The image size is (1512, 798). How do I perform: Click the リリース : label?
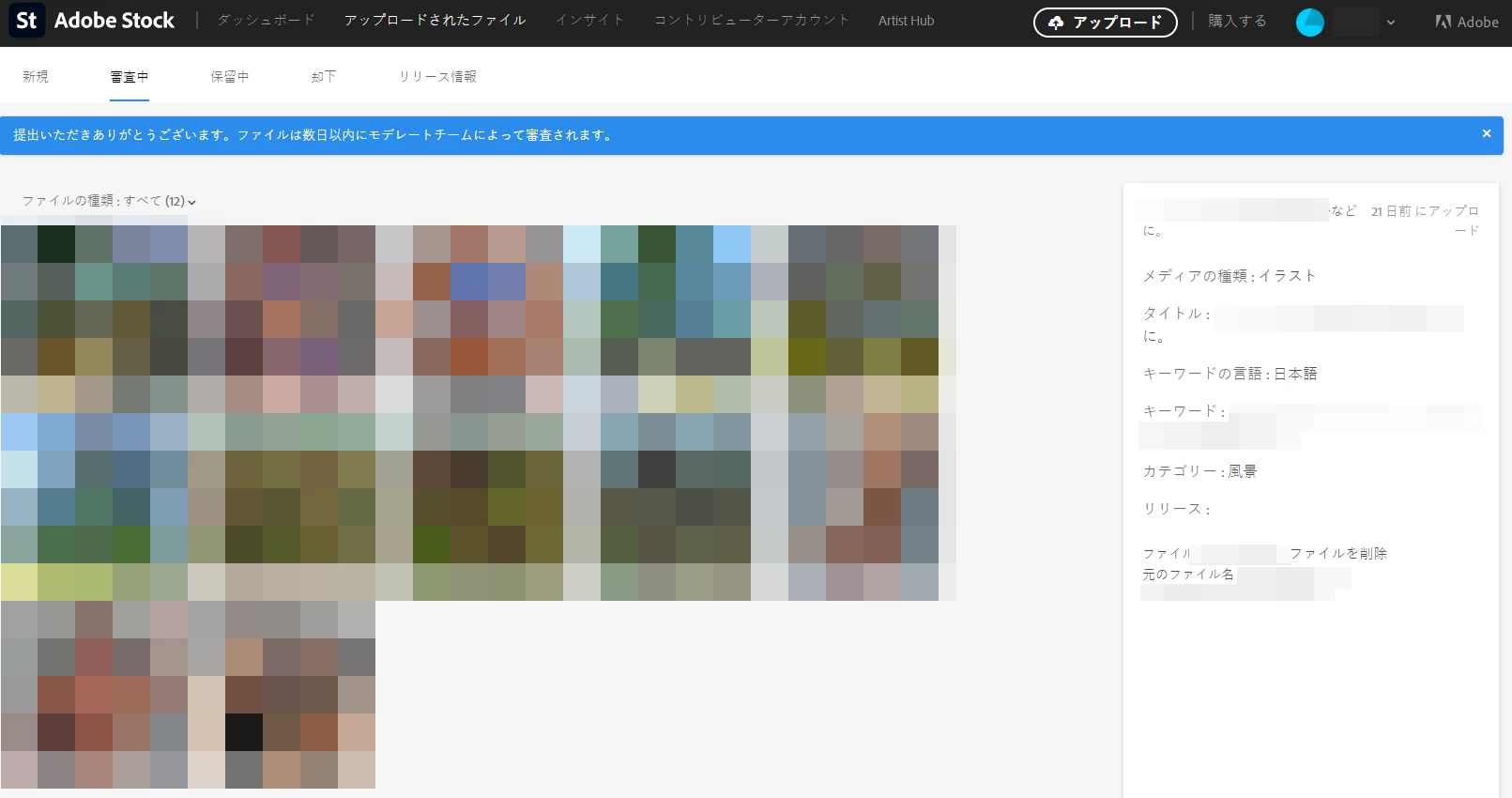1176,509
